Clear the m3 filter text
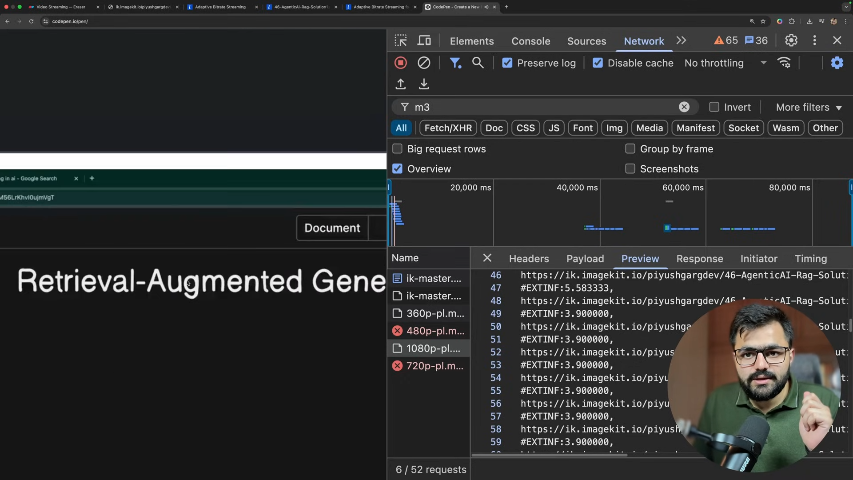This screenshot has width=853, height=480. tap(684, 107)
